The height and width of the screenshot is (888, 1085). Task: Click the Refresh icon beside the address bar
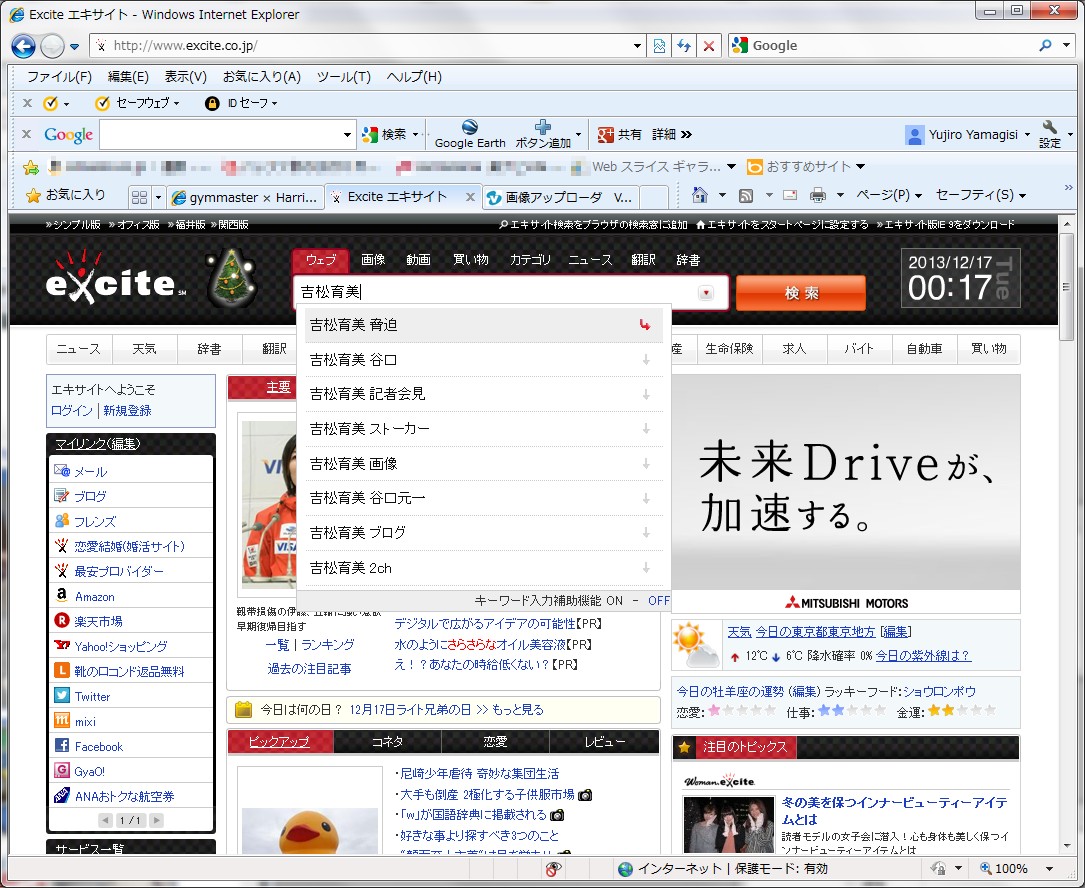click(684, 46)
